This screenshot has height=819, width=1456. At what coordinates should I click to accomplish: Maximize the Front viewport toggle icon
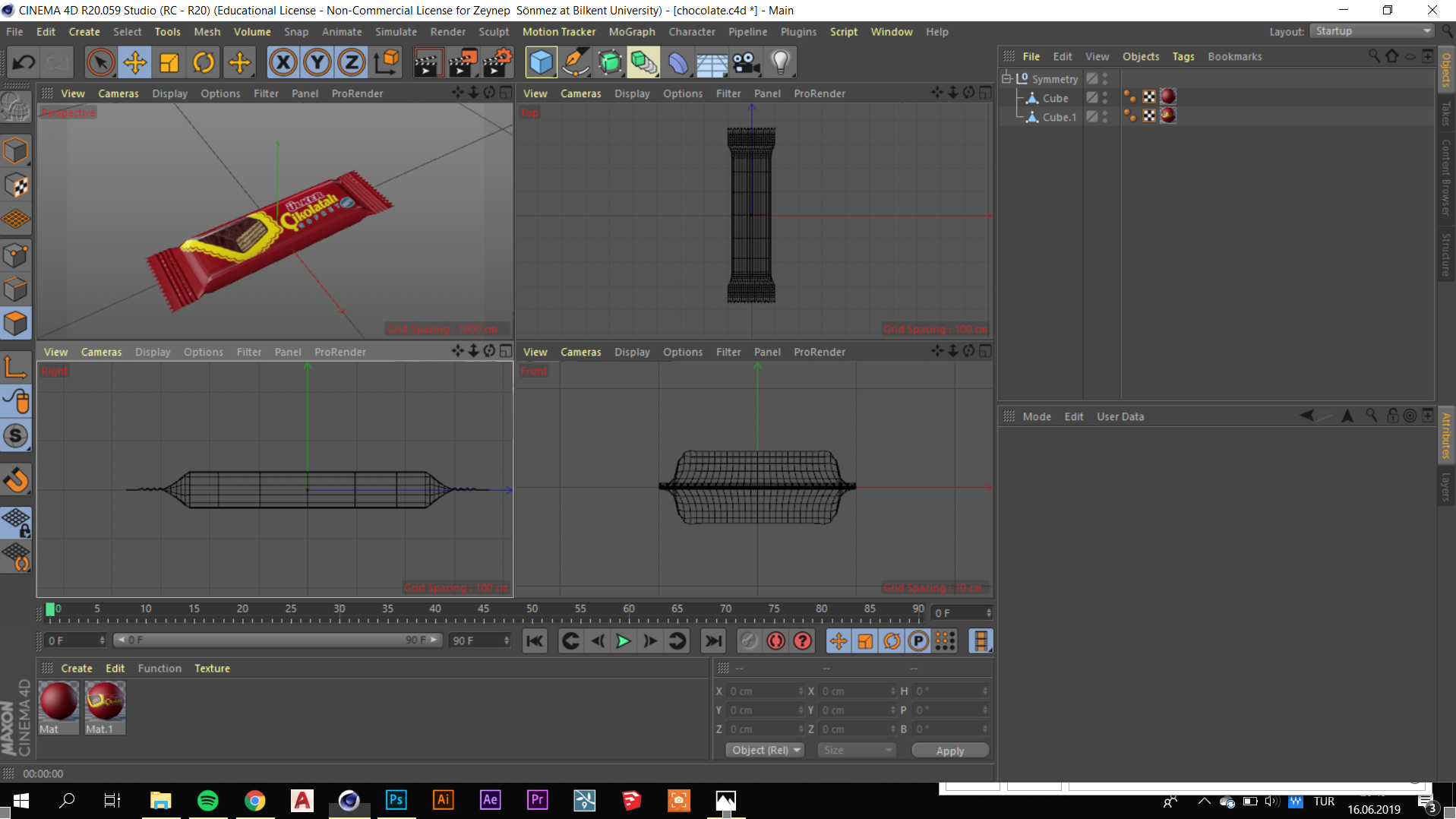(x=985, y=351)
